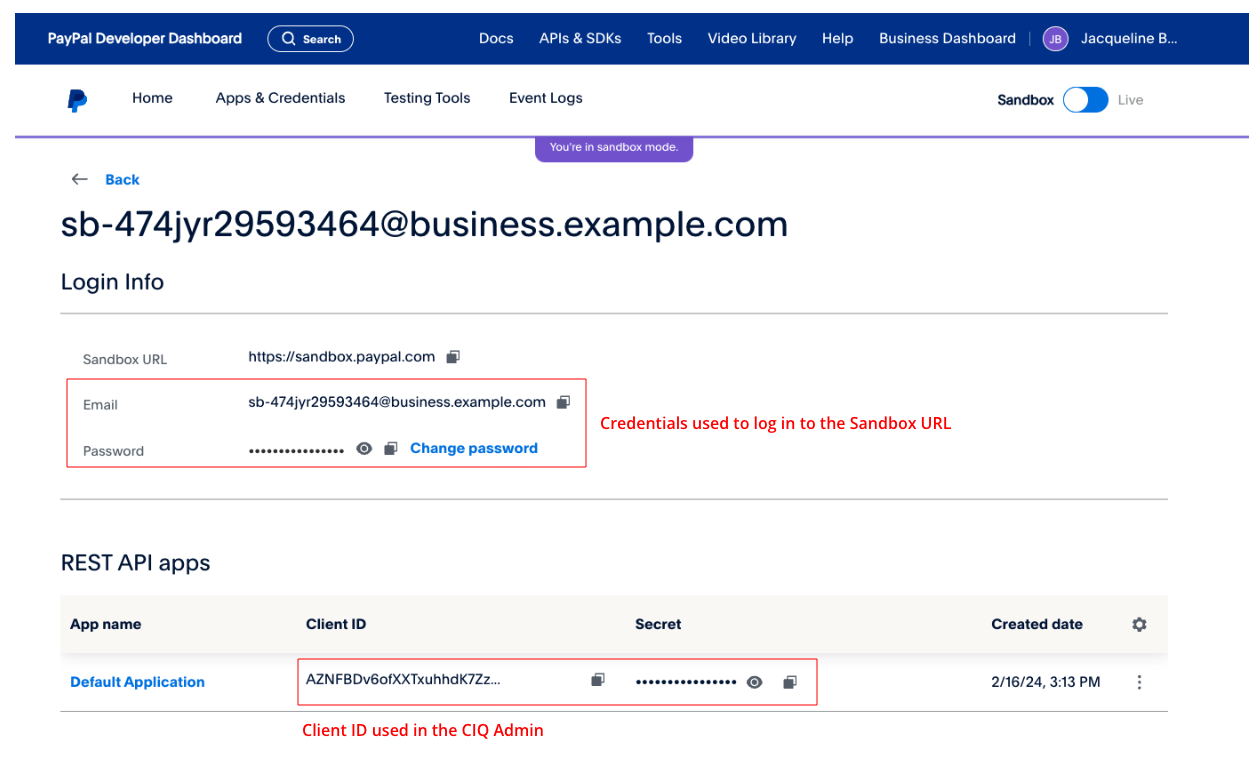Open Jacqueline B account menu

click(x=1128, y=39)
